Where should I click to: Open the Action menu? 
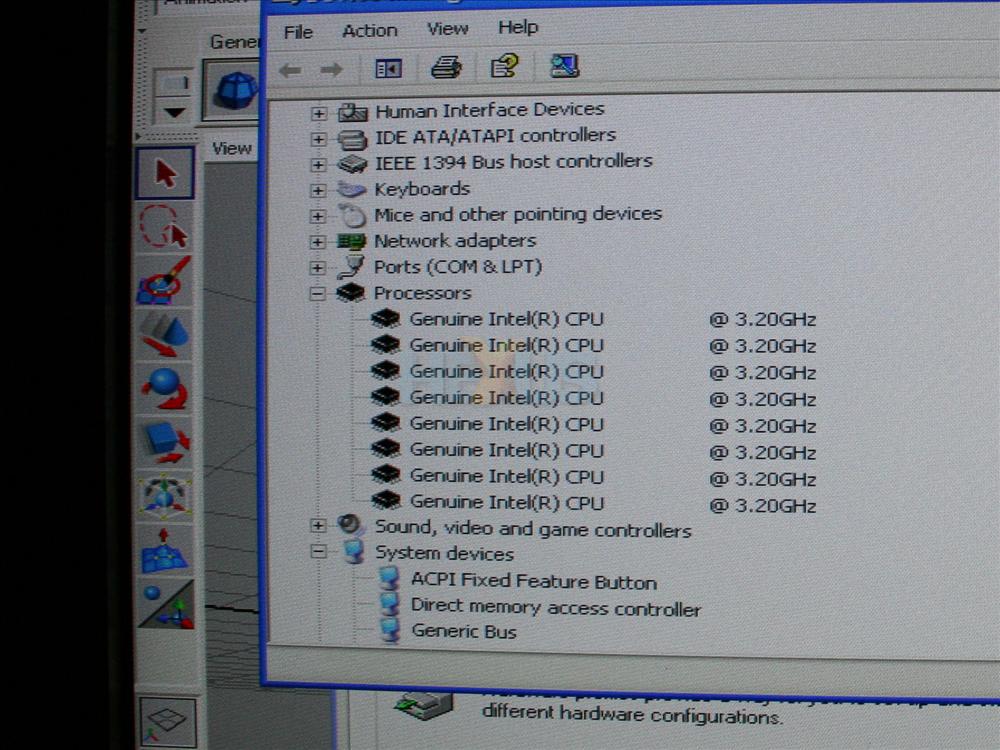coord(369,31)
